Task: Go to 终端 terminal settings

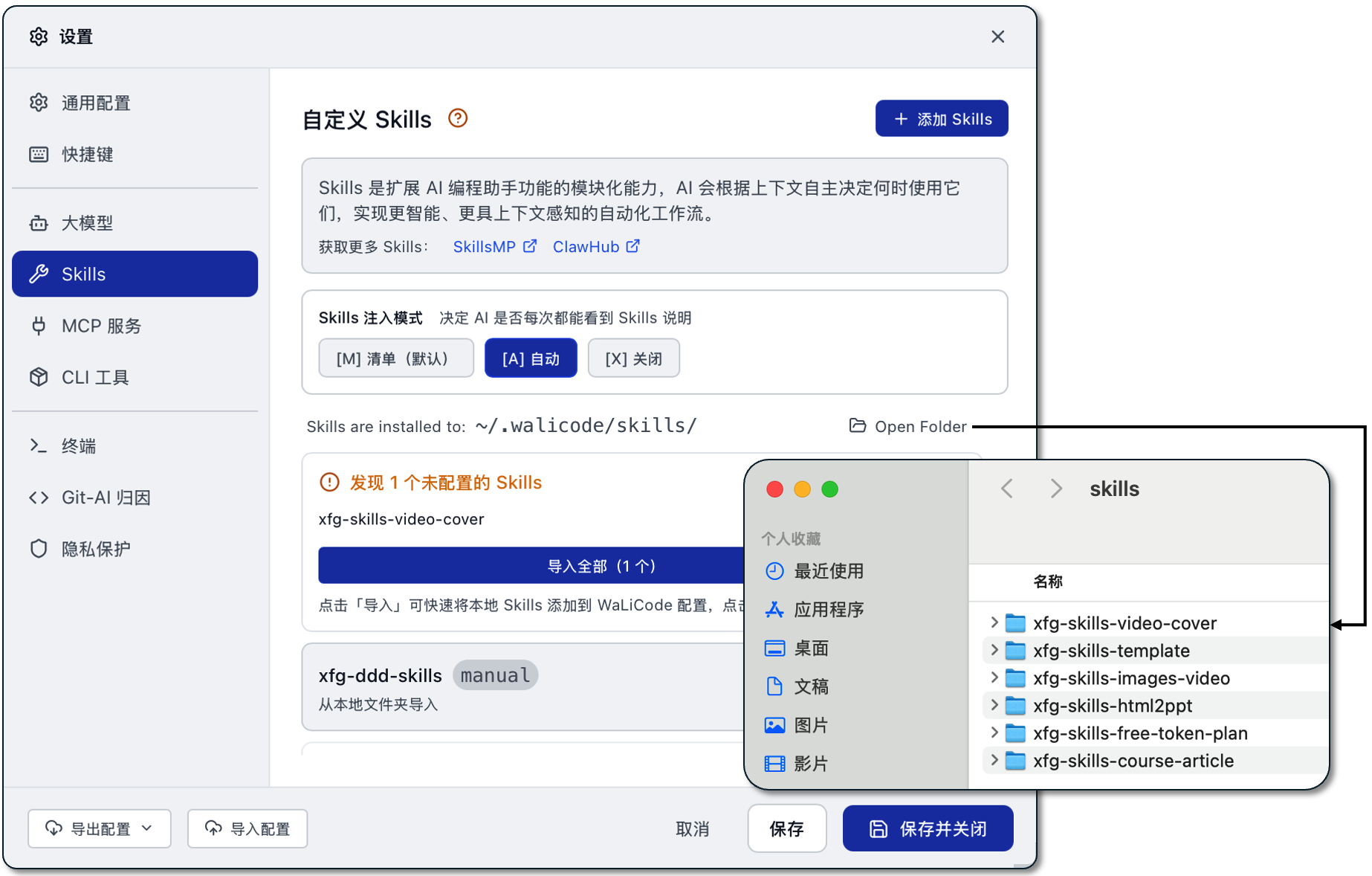Action: coord(135,445)
